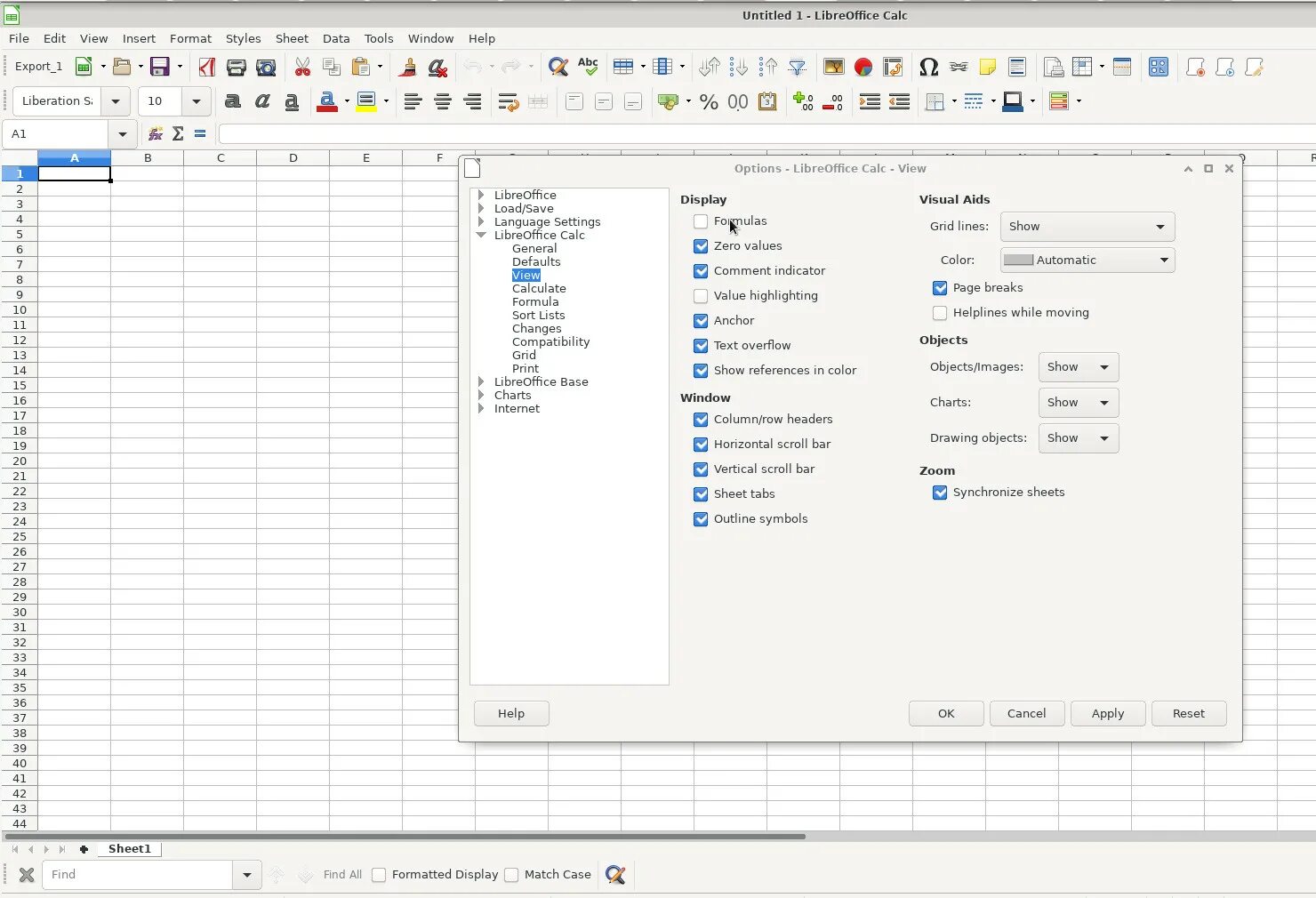Open the Grid lines dropdown

point(1087,227)
